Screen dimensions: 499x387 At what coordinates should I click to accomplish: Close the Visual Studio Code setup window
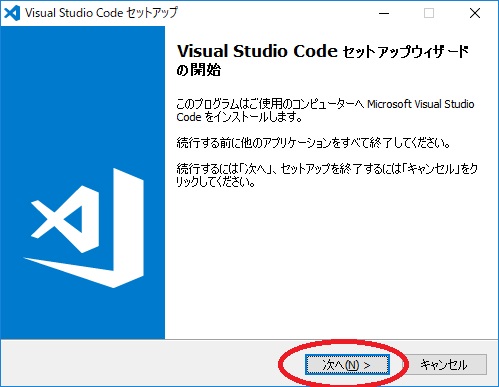(475, 13)
